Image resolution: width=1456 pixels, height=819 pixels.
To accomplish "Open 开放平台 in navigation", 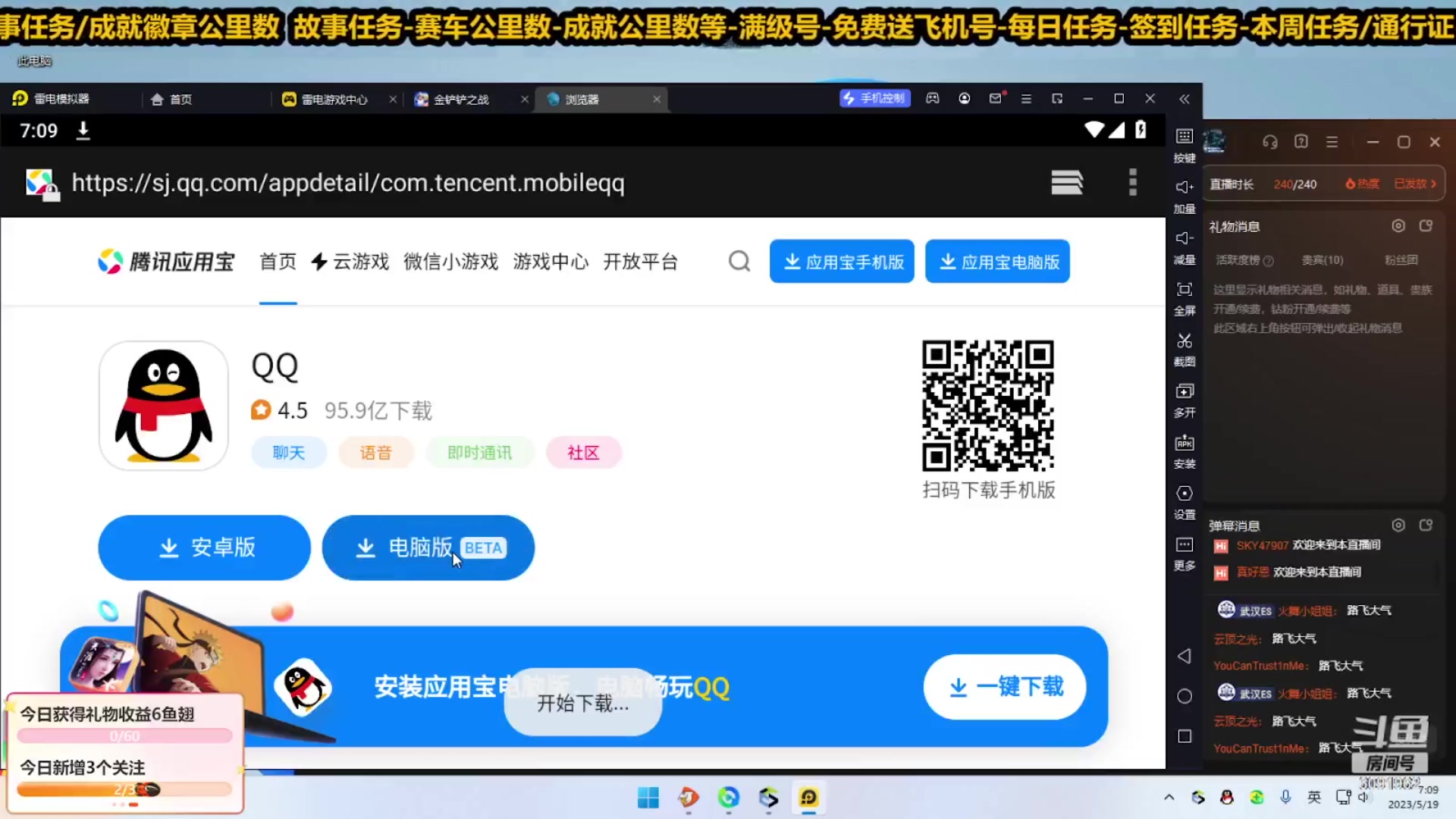I will tap(641, 262).
